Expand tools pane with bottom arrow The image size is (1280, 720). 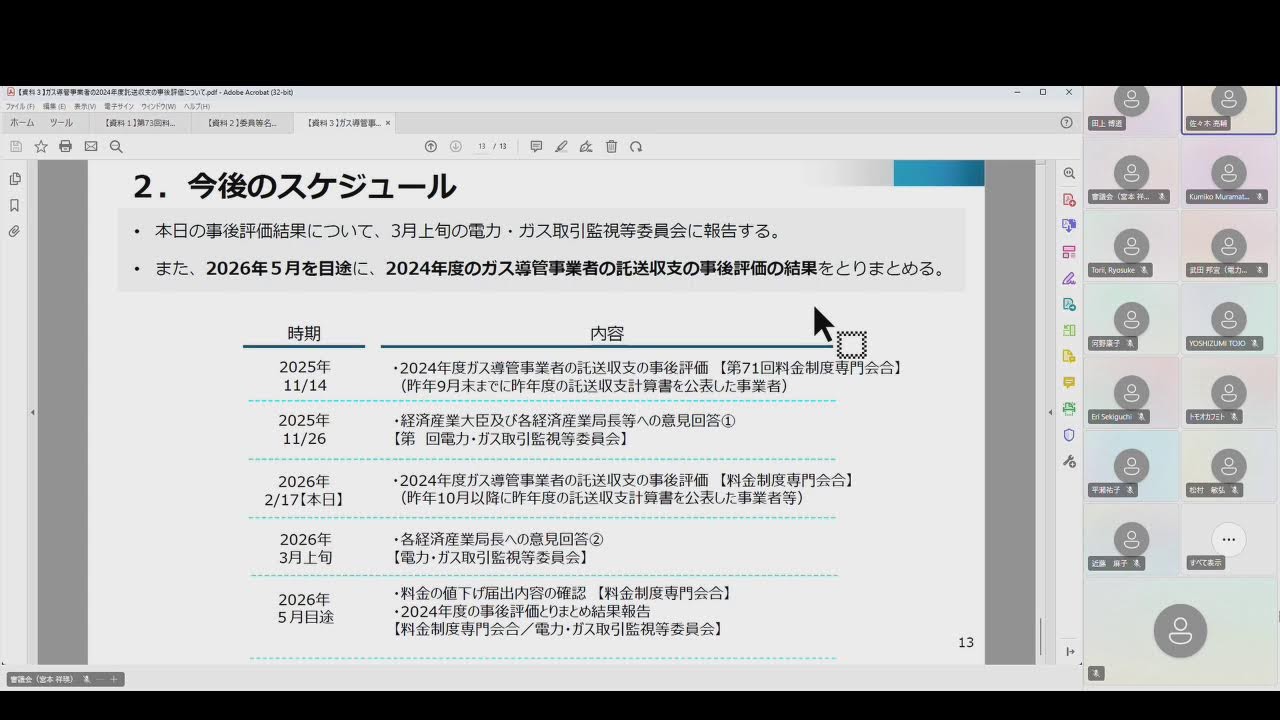[1069, 651]
